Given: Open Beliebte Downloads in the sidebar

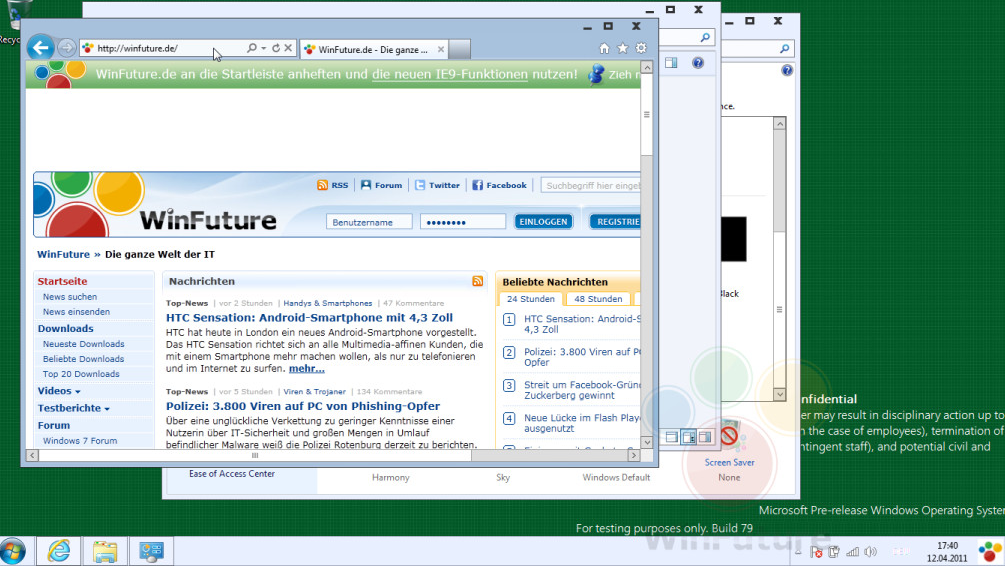Looking at the screenshot, I should pos(83,359).
